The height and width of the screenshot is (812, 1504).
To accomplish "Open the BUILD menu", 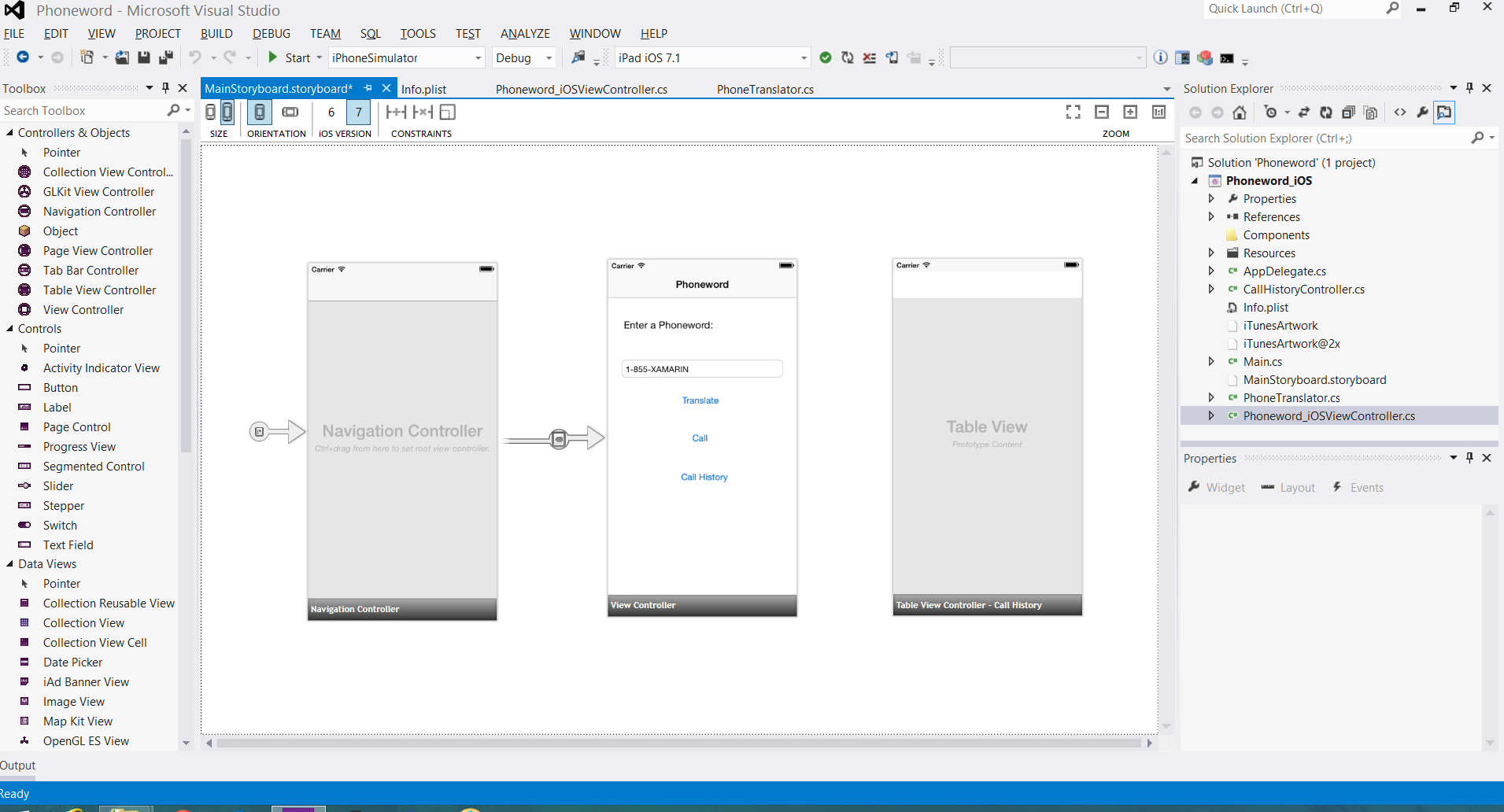I will click(x=216, y=34).
